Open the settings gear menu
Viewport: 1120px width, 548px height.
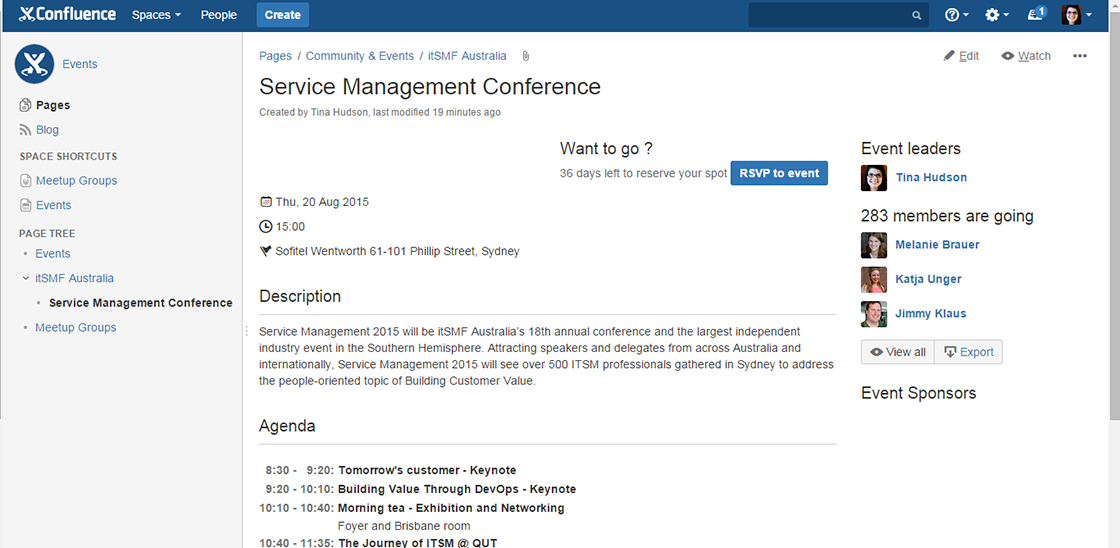[x=996, y=15]
